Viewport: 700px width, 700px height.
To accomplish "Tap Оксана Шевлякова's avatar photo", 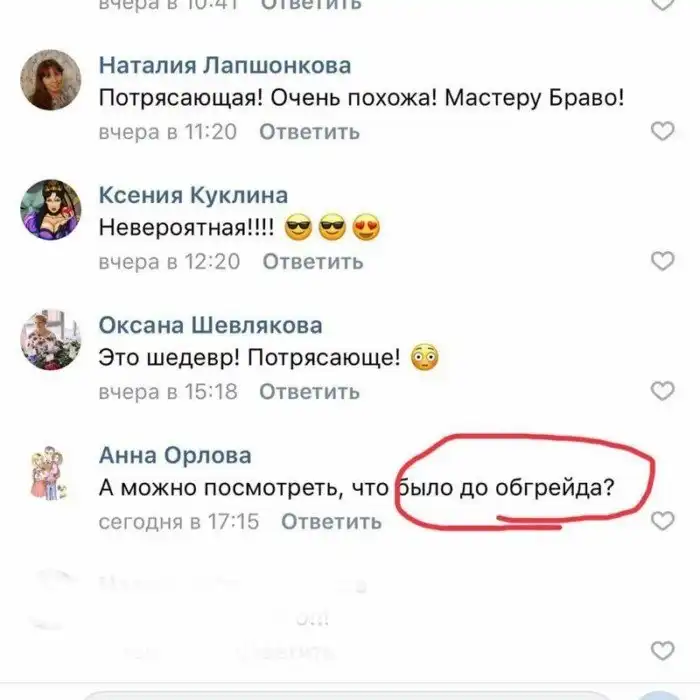I will 51,340.
